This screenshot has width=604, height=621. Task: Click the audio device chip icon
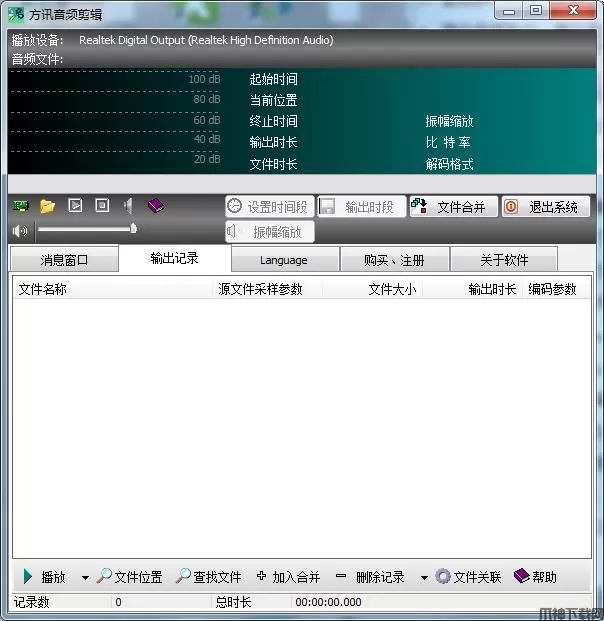point(20,206)
